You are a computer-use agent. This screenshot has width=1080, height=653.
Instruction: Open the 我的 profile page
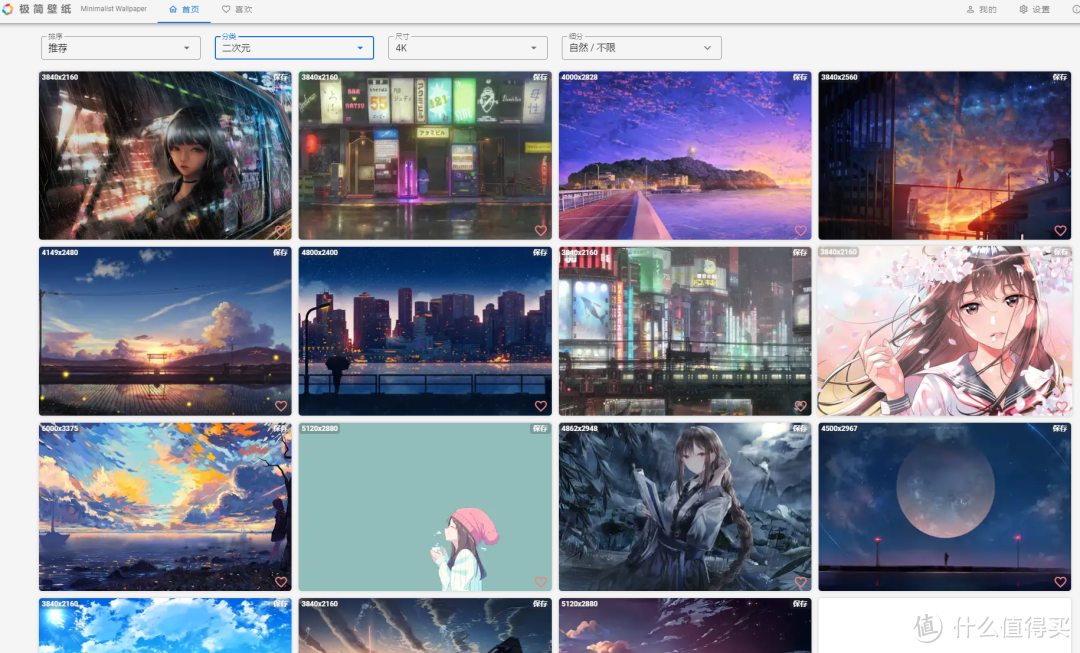tap(982, 10)
